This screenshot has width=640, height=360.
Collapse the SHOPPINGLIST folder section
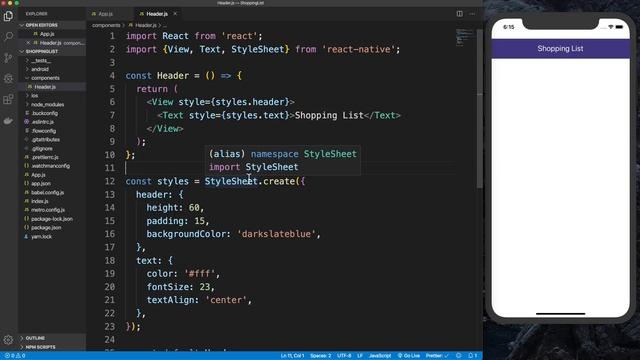[52, 51]
